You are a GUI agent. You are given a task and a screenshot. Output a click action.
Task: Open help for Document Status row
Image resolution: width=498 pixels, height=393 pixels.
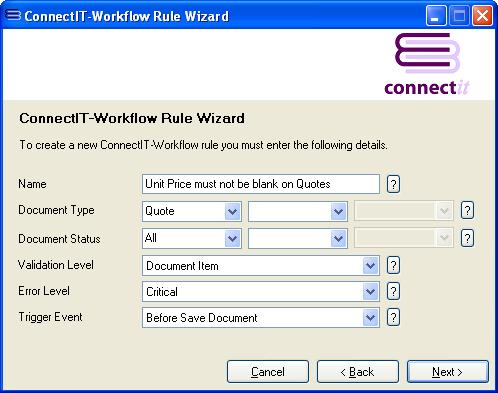pyautogui.click(x=467, y=238)
